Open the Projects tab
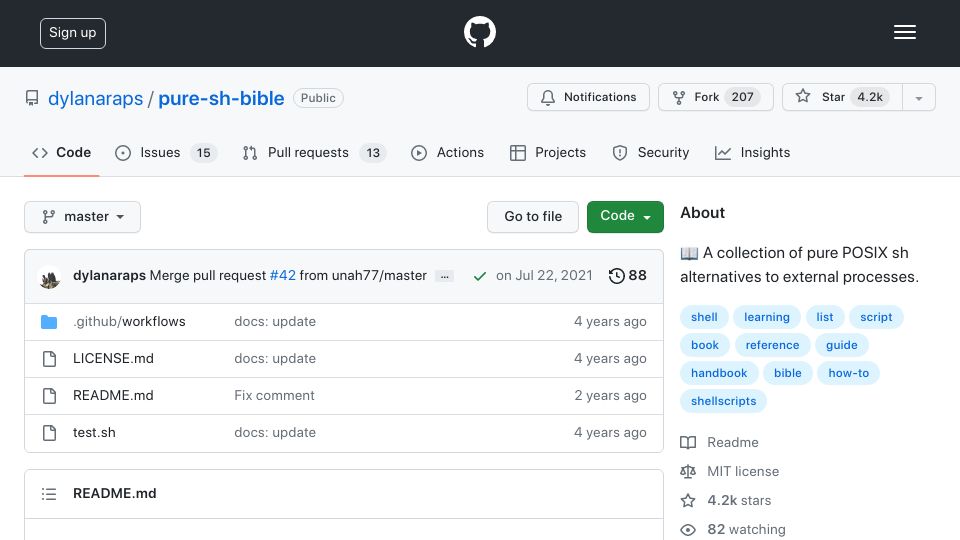The width and height of the screenshot is (960, 540). click(548, 152)
